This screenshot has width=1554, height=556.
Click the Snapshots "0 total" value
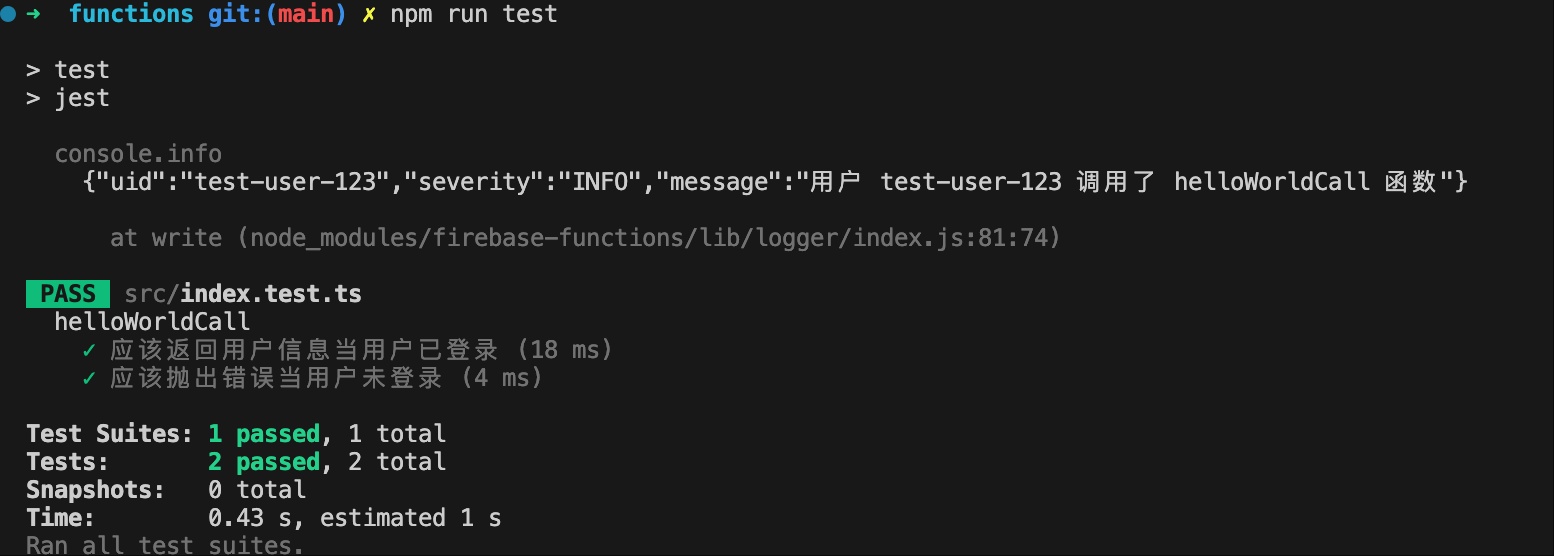tap(257, 490)
